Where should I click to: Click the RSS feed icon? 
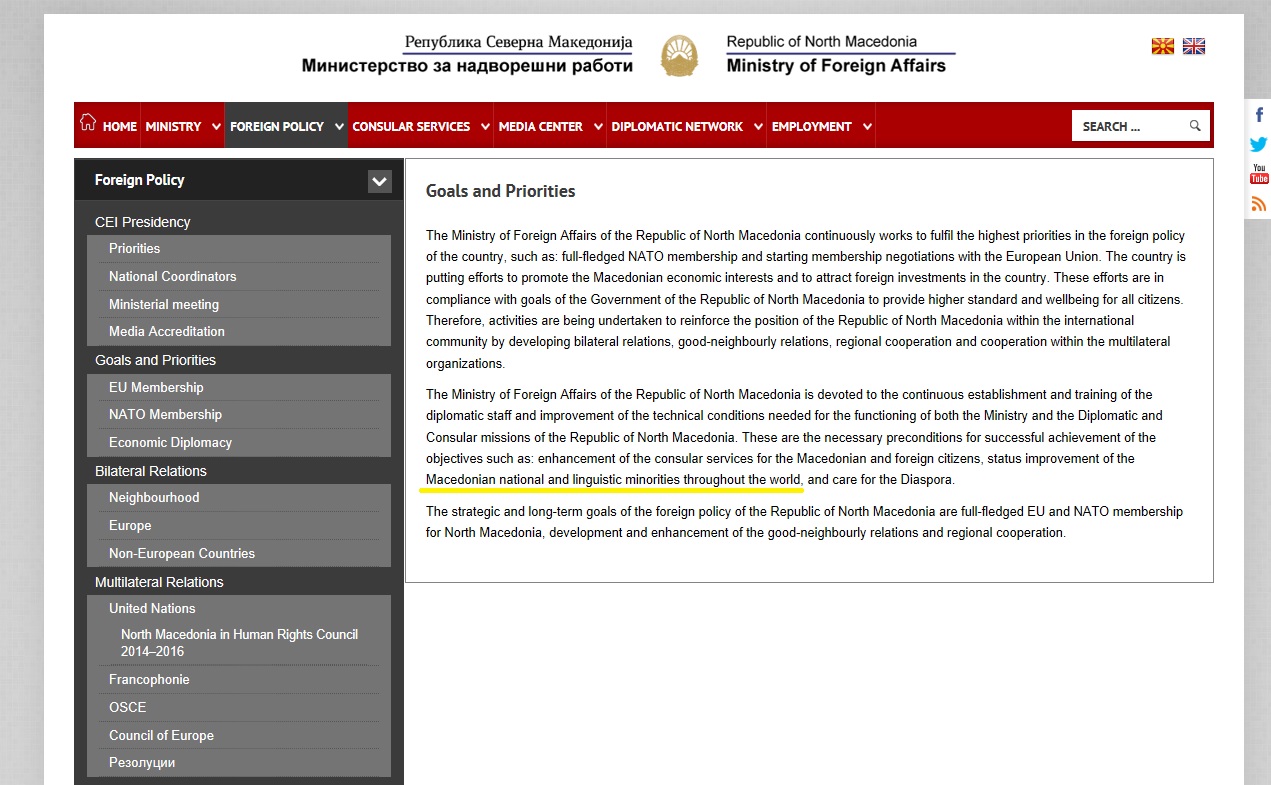click(1259, 204)
